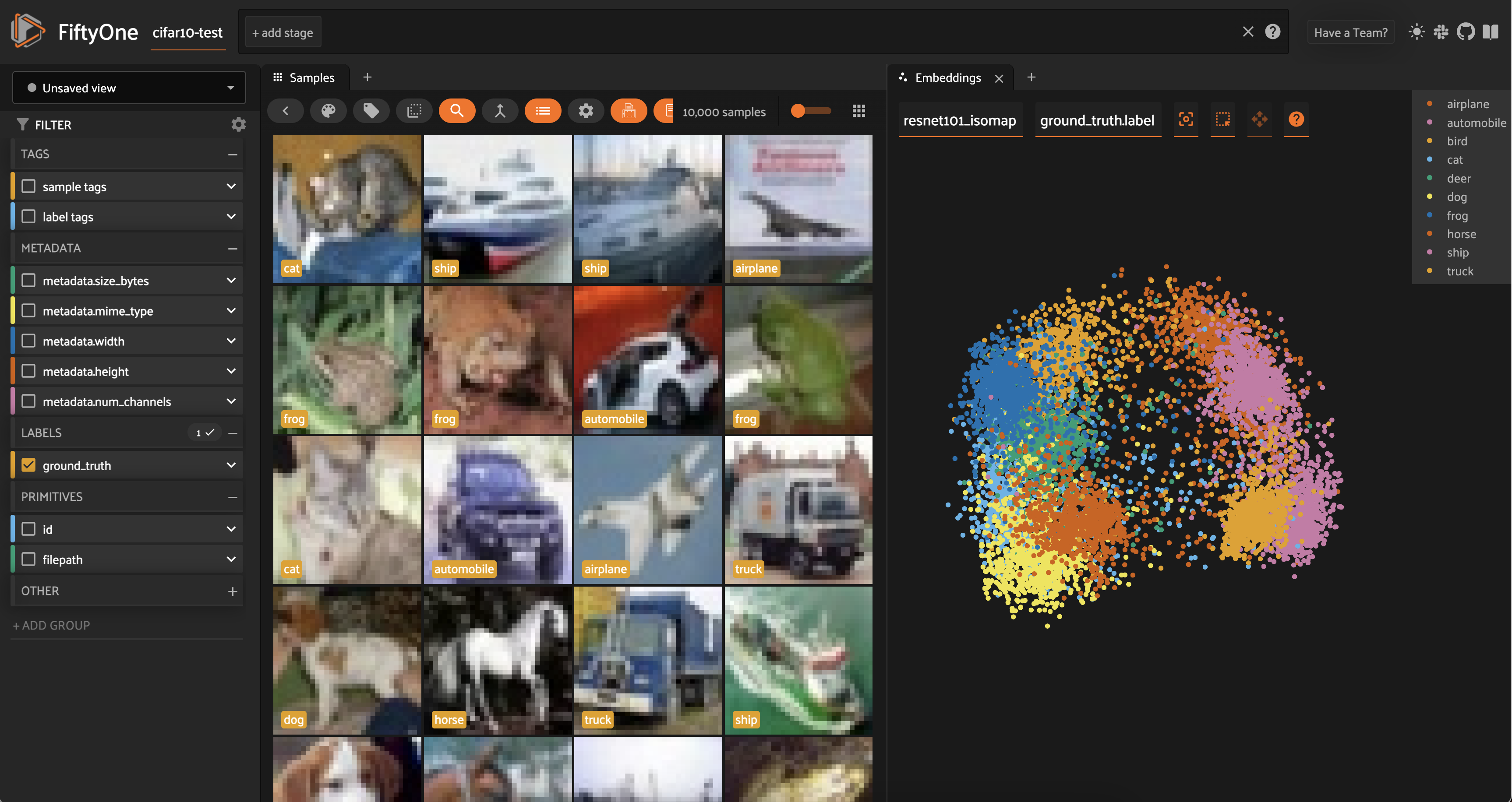Image resolution: width=1512 pixels, height=802 pixels.
Task: Uncheck the ground_truth label checkbox
Action: [28, 465]
